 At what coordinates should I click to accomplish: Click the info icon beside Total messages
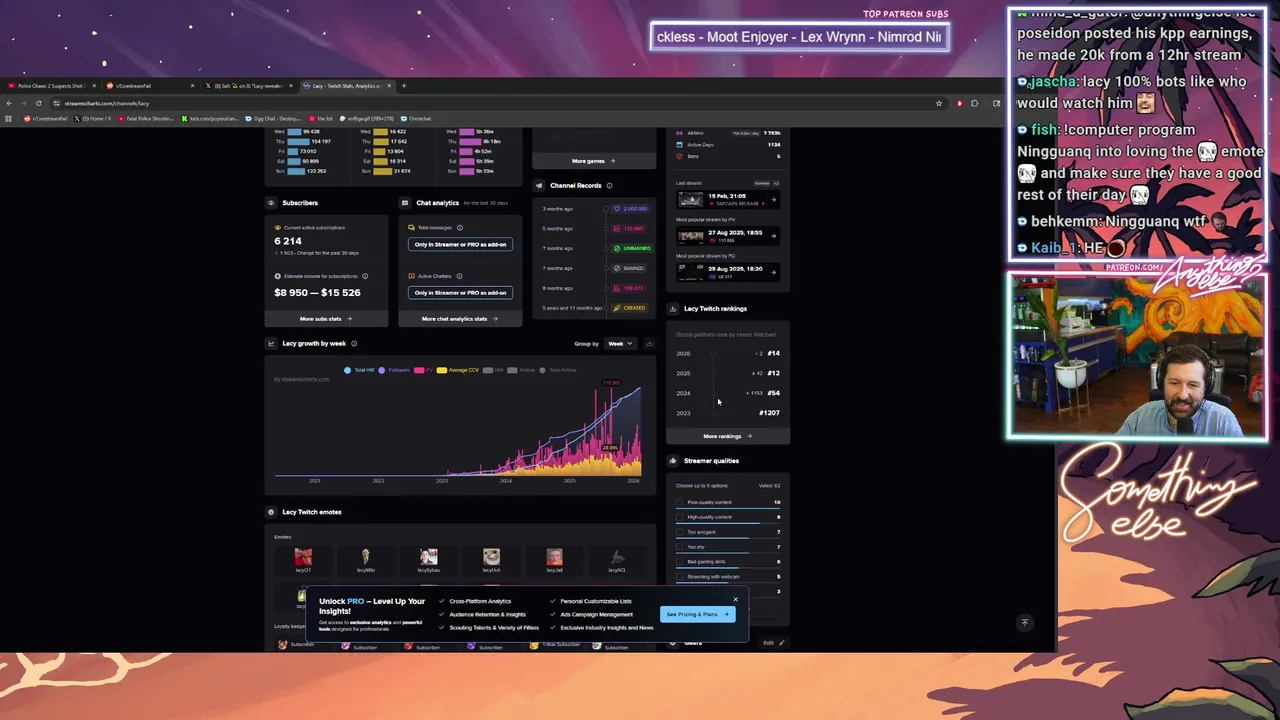pos(460,228)
